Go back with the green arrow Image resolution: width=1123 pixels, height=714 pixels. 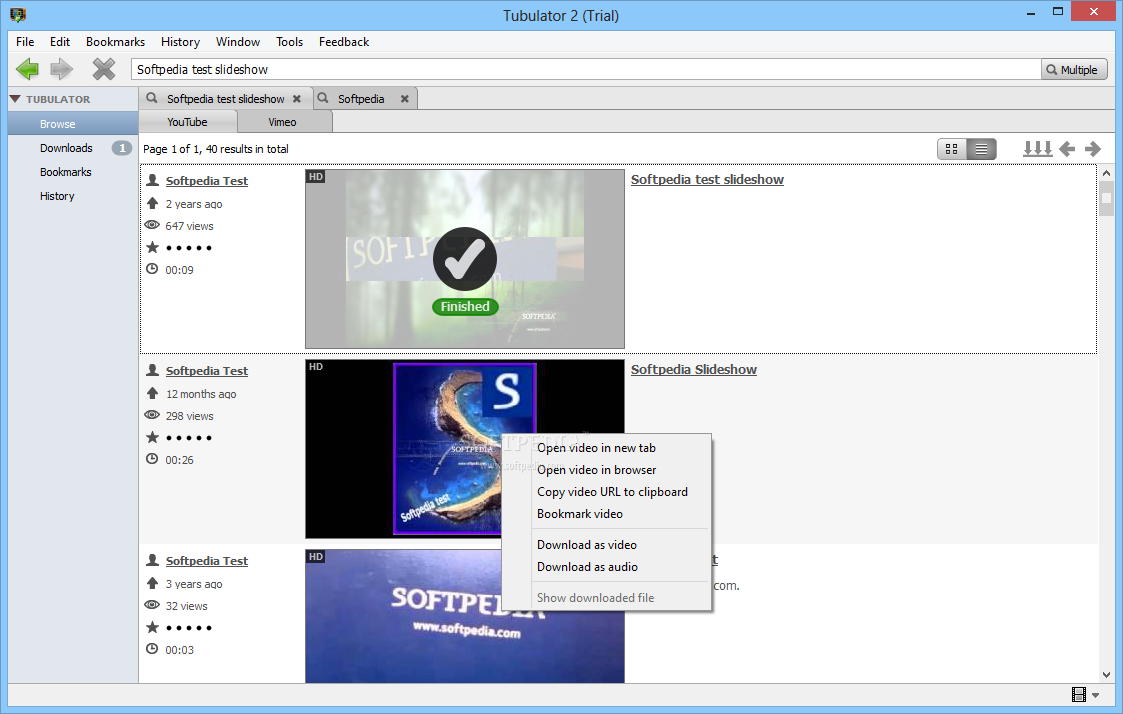coord(27,69)
